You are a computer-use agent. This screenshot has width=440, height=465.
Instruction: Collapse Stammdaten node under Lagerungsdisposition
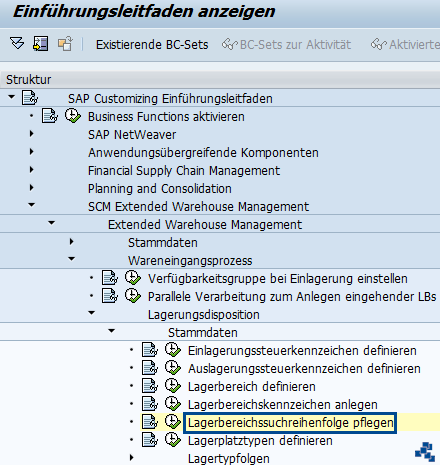click(x=111, y=331)
